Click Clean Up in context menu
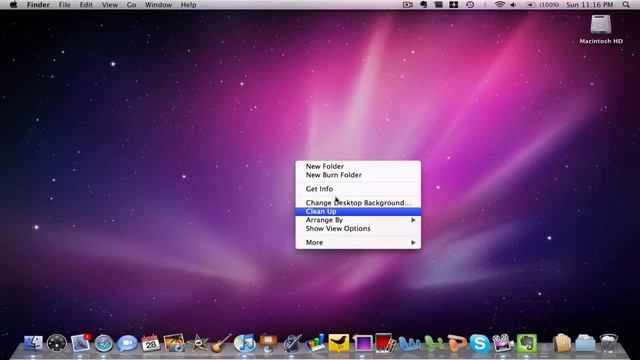This screenshot has width=640, height=360. [x=358, y=211]
